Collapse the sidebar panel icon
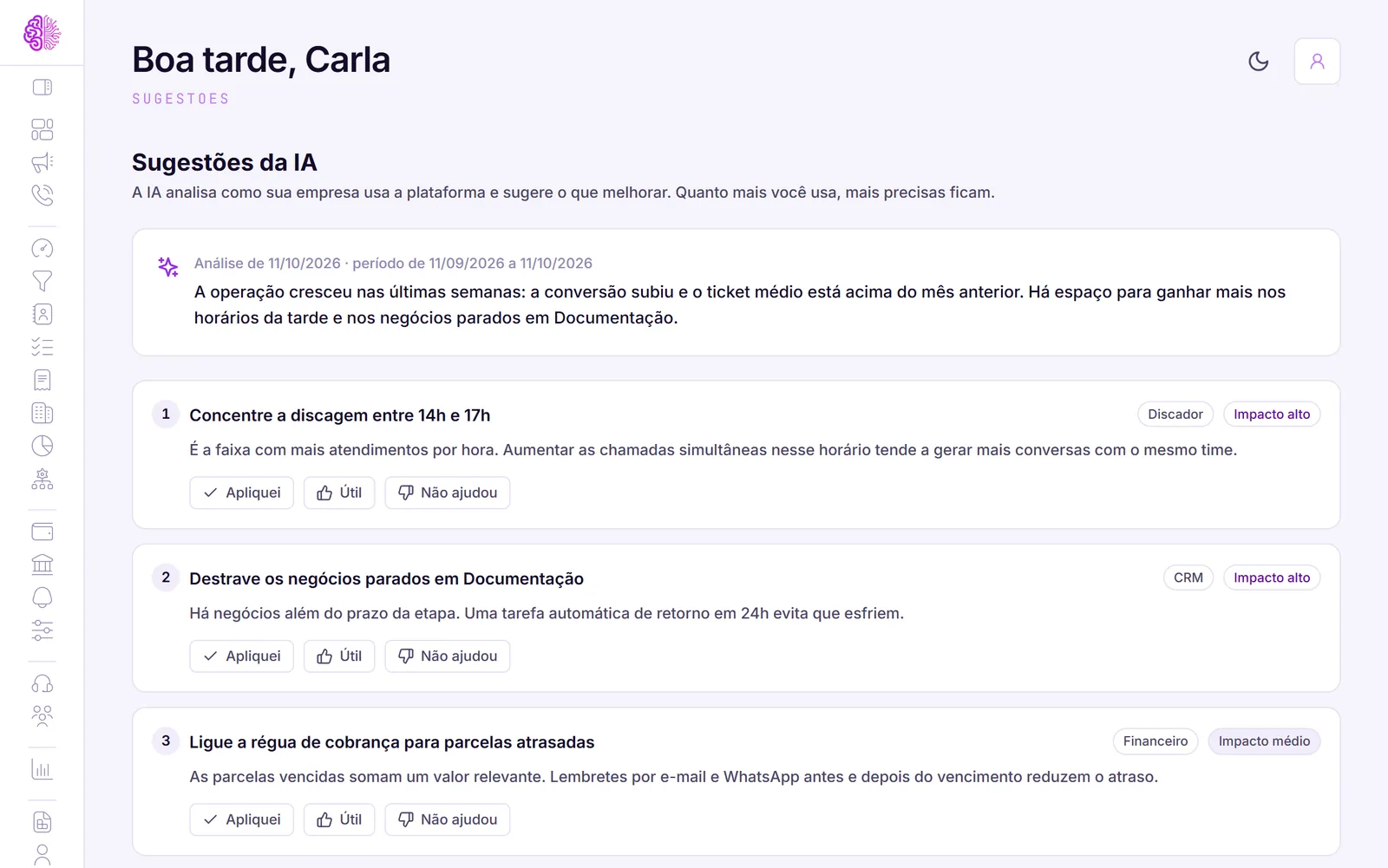This screenshot has width=1388, height=868. click(x=42, y=87)
